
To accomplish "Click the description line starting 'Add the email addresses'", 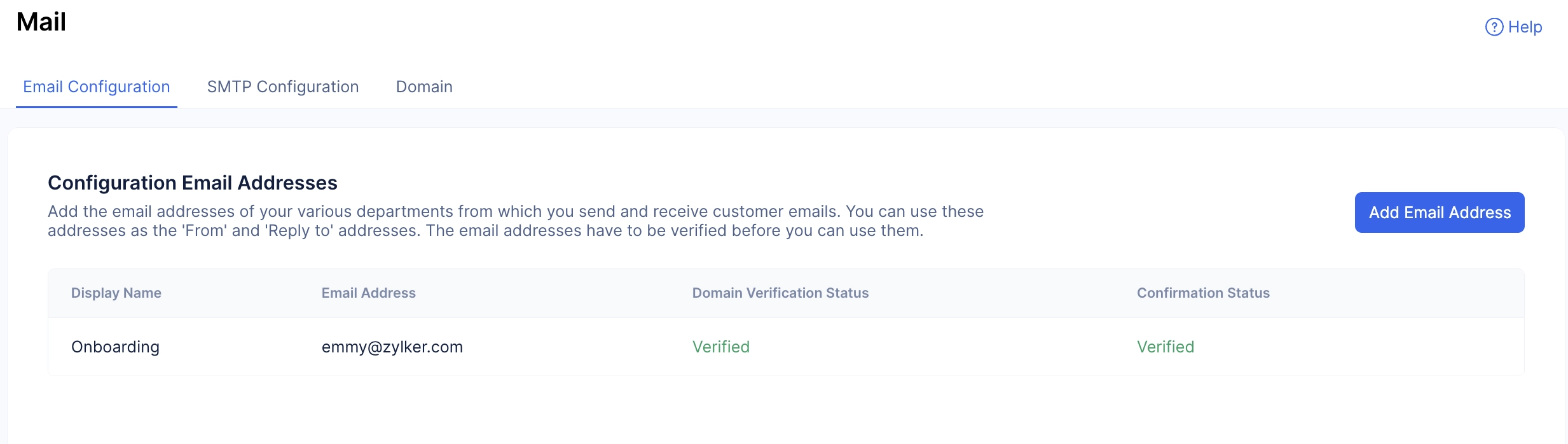I will [516, 211].
